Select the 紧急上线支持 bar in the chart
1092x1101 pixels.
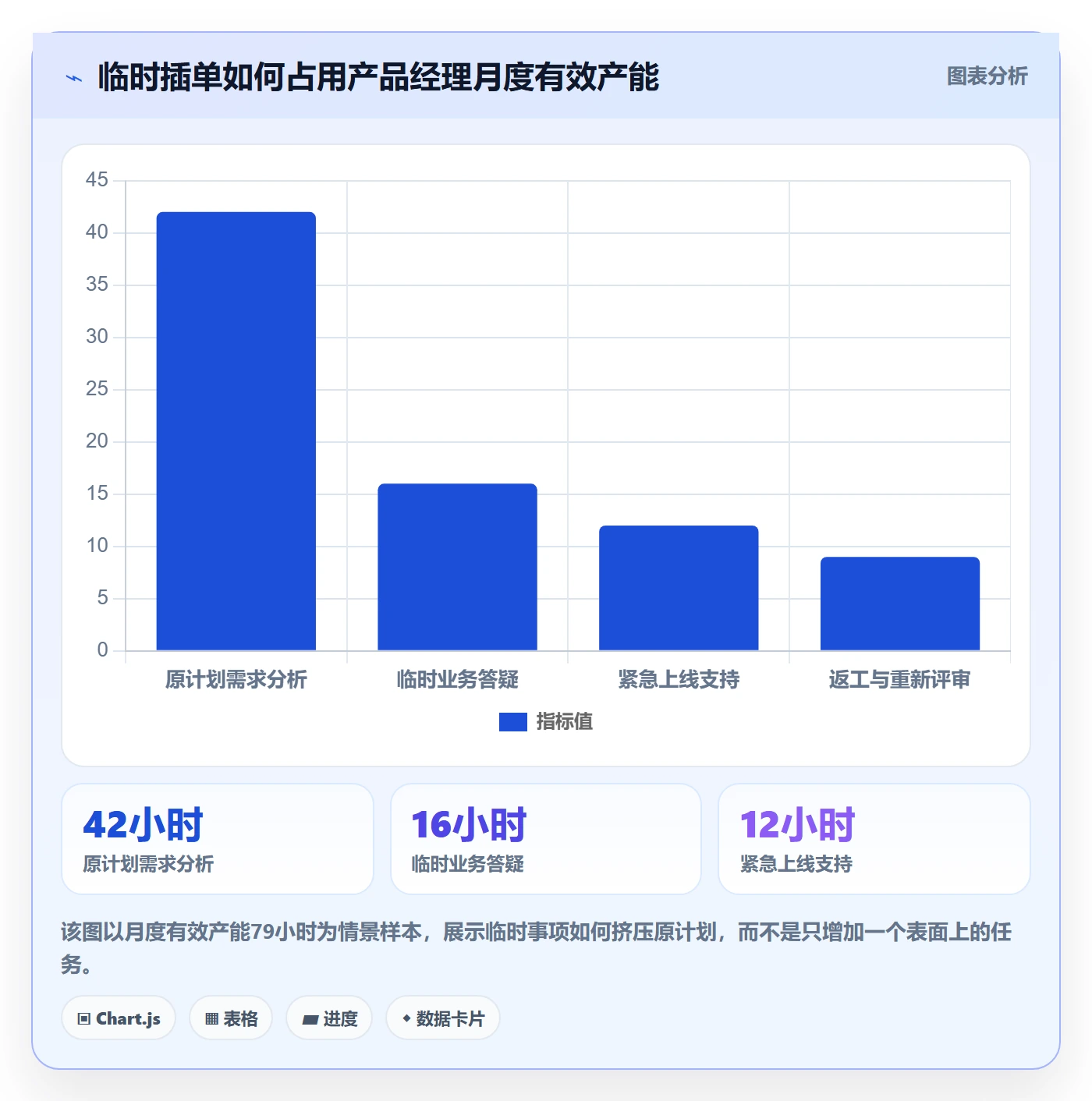[679, 588]
